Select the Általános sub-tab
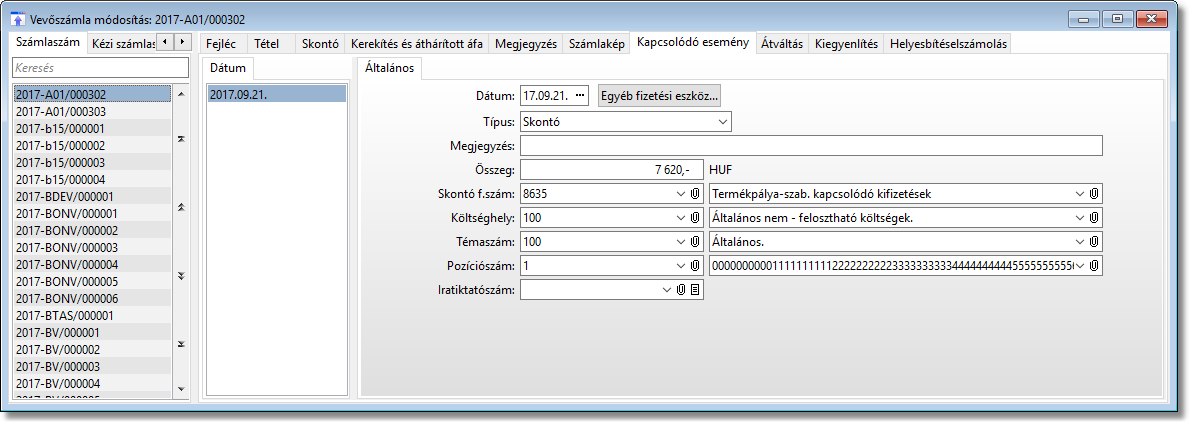 (389, 68)
